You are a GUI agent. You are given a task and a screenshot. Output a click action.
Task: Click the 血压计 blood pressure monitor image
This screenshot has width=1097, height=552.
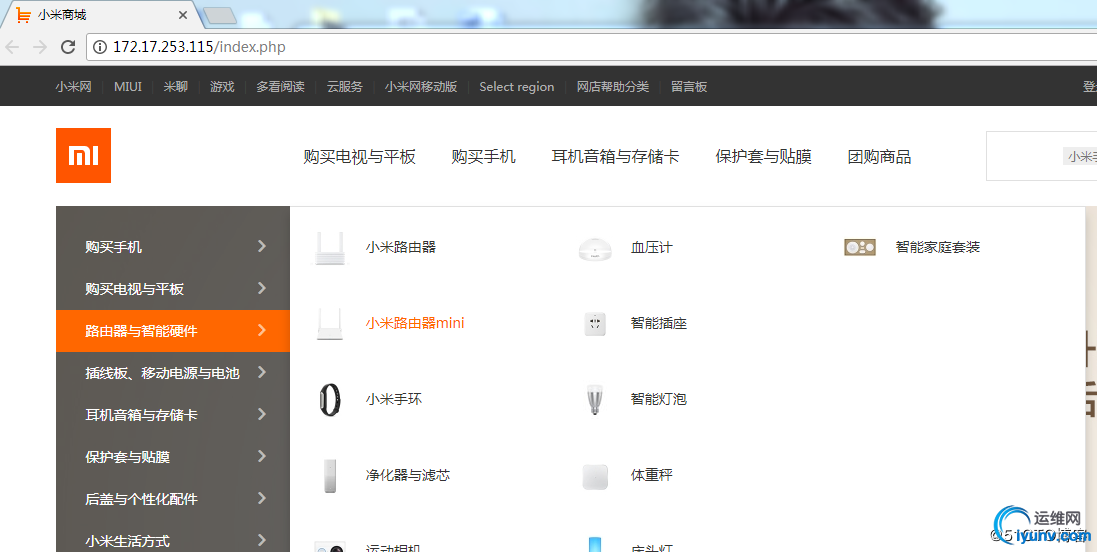595,248
